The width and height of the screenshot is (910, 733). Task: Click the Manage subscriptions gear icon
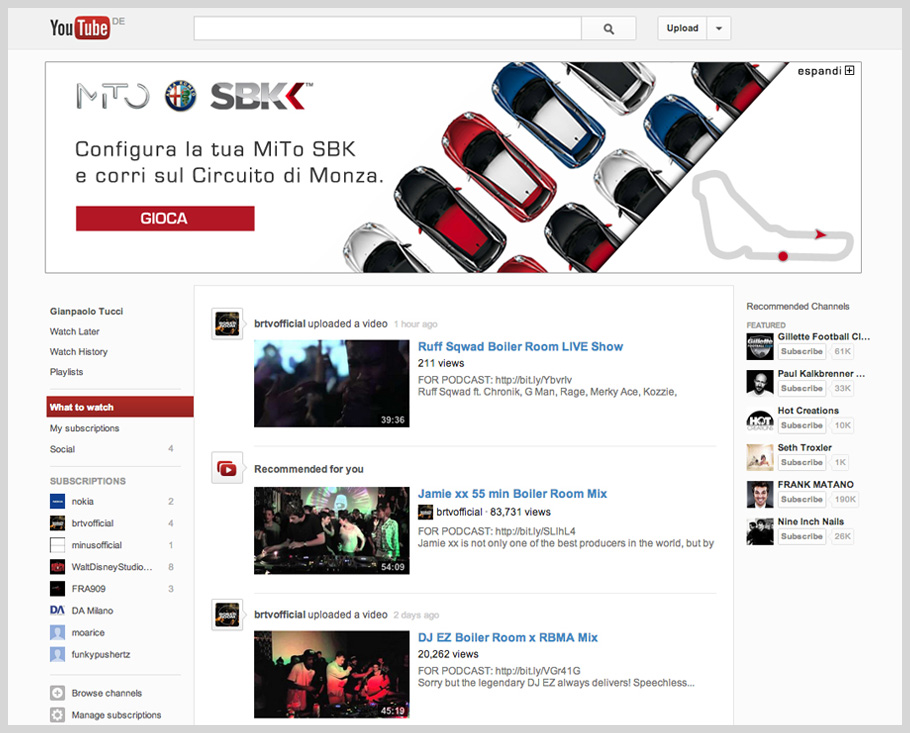click(x=57, y=715)
